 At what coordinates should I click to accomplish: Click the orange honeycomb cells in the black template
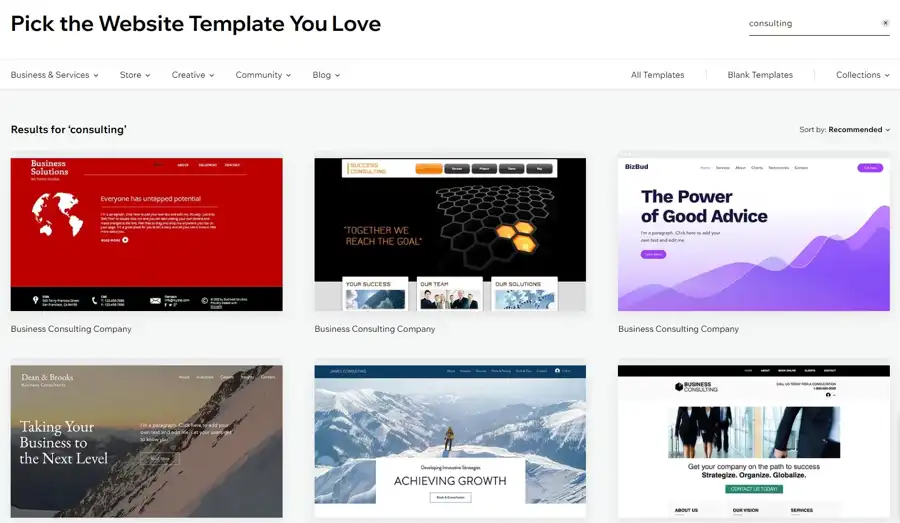pos(516,237)
